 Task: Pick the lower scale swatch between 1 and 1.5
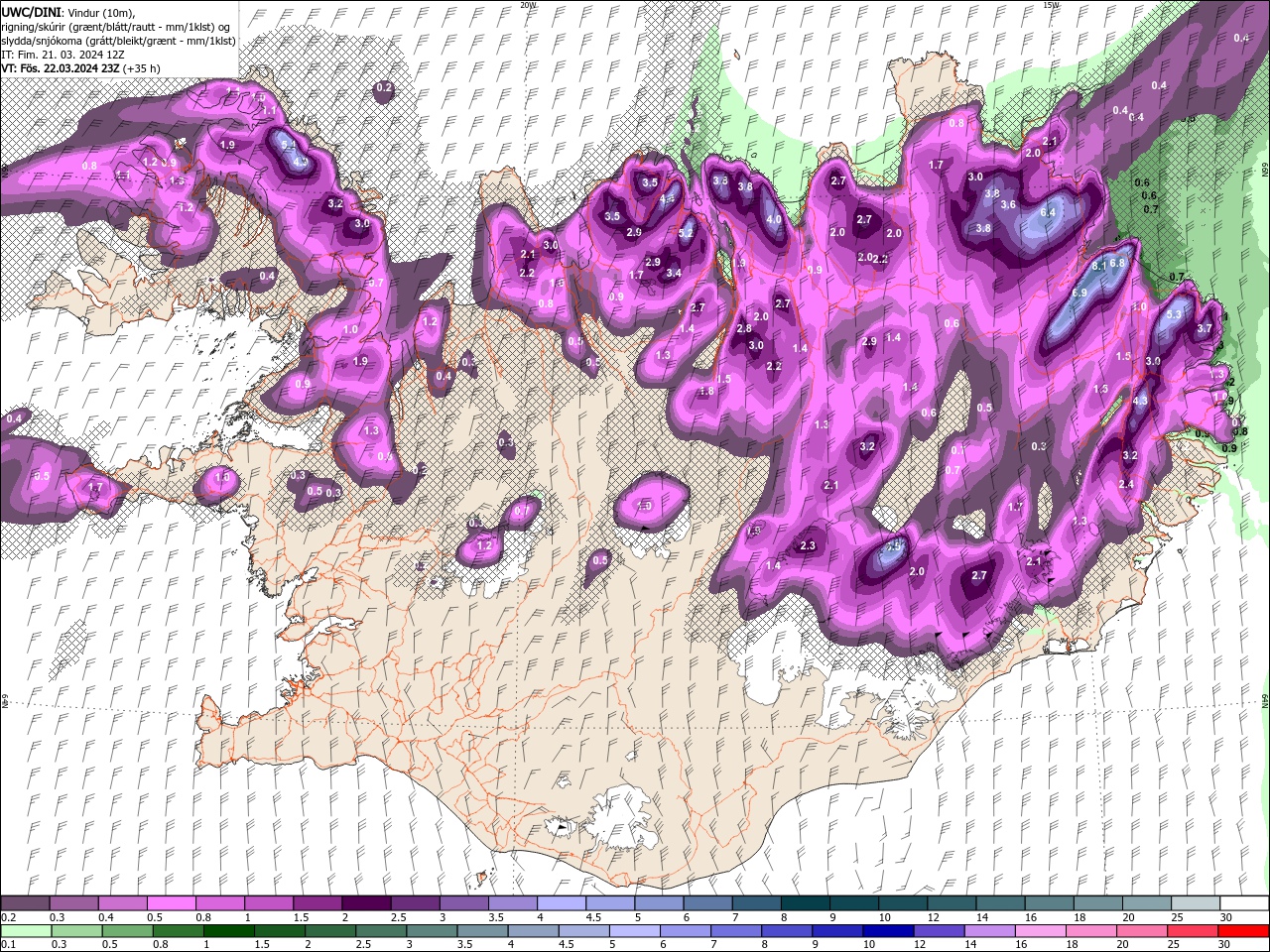(x=228, y=930)
